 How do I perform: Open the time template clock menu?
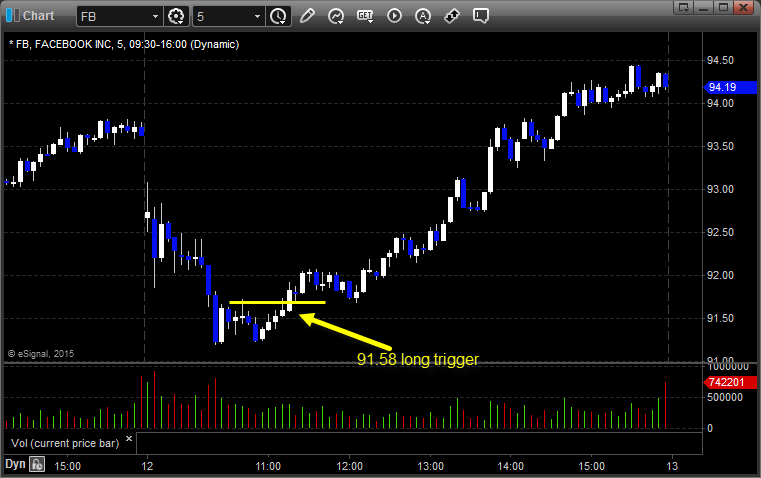pyautogui.click(x=279, y=16)
